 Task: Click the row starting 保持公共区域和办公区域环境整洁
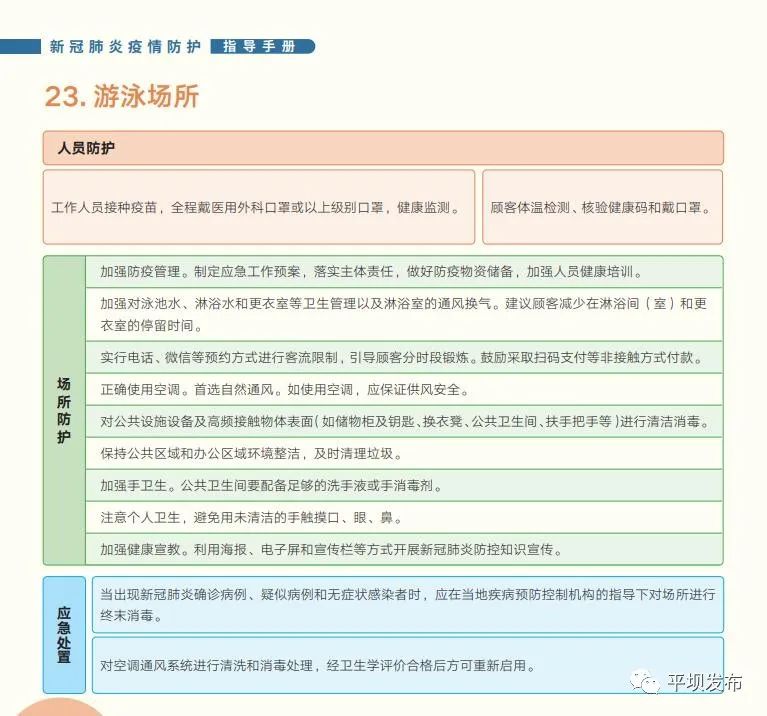(x=404, y=453)
